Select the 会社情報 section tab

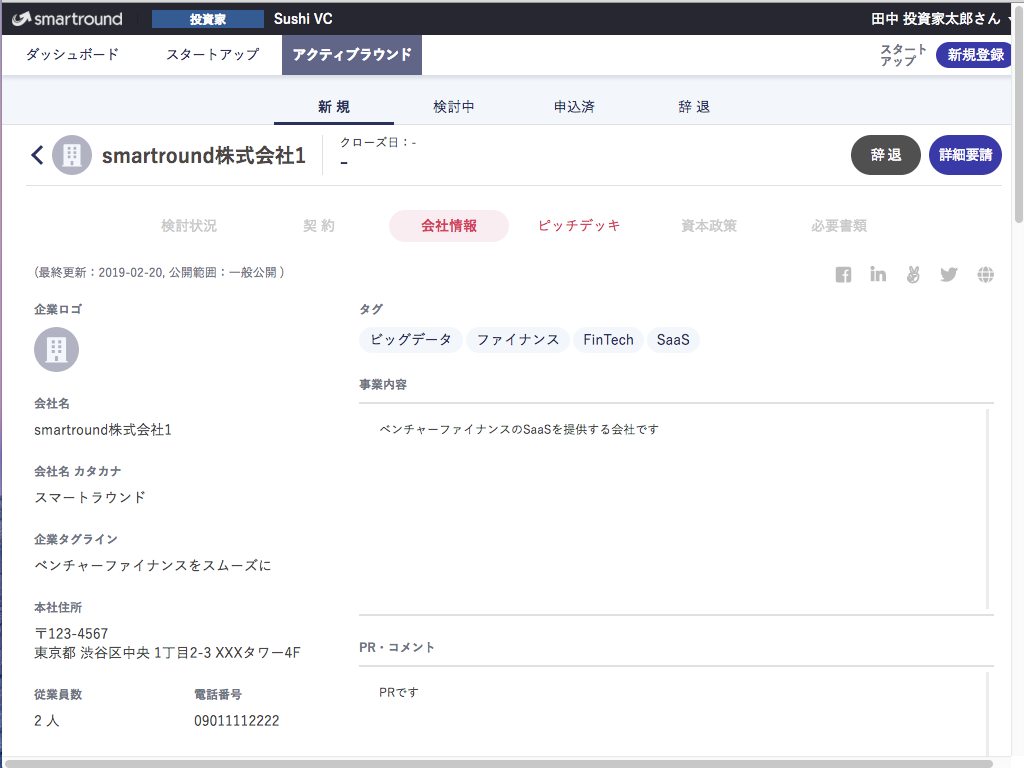point(449,226)
